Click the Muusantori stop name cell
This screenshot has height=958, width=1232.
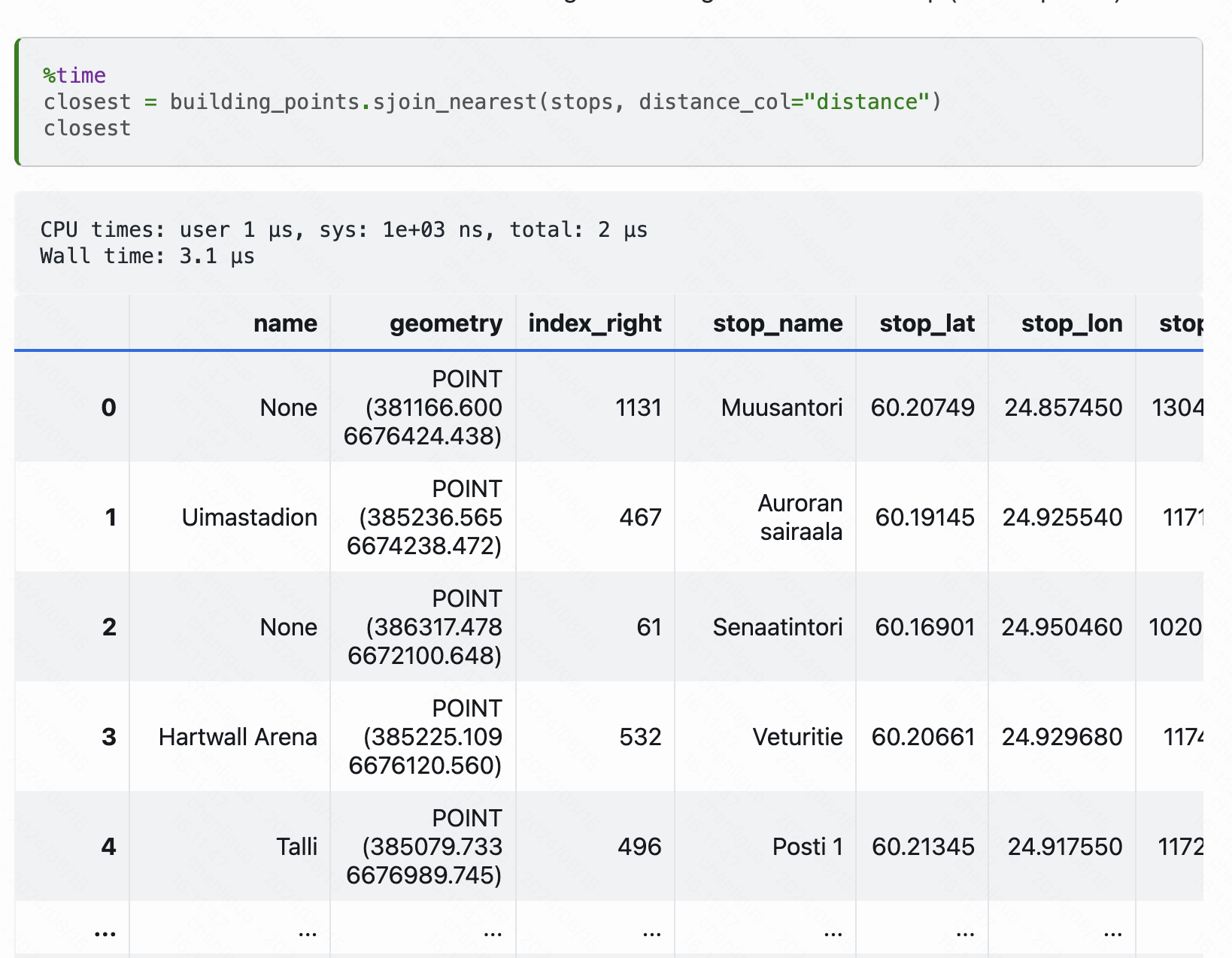coord(781,408)
